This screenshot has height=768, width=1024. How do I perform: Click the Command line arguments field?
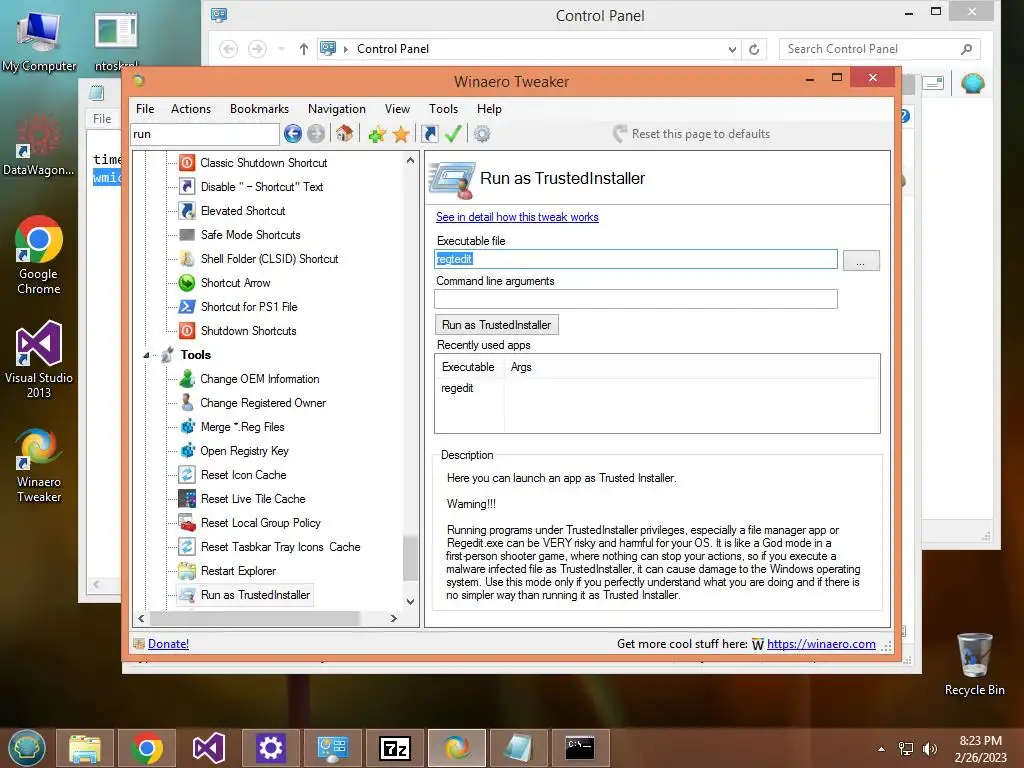point(635,299)
